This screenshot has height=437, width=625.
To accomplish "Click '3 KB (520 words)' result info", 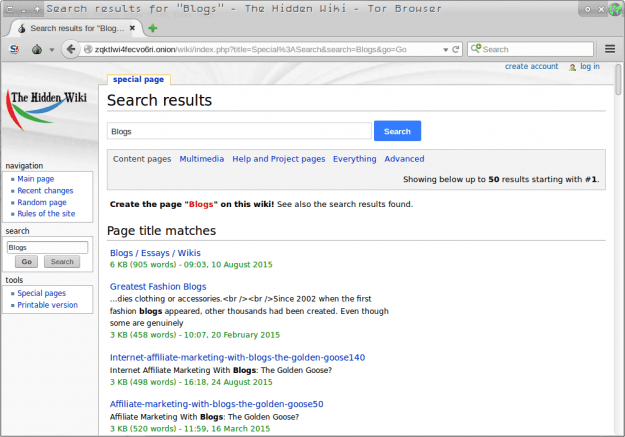I will point(190,429).
